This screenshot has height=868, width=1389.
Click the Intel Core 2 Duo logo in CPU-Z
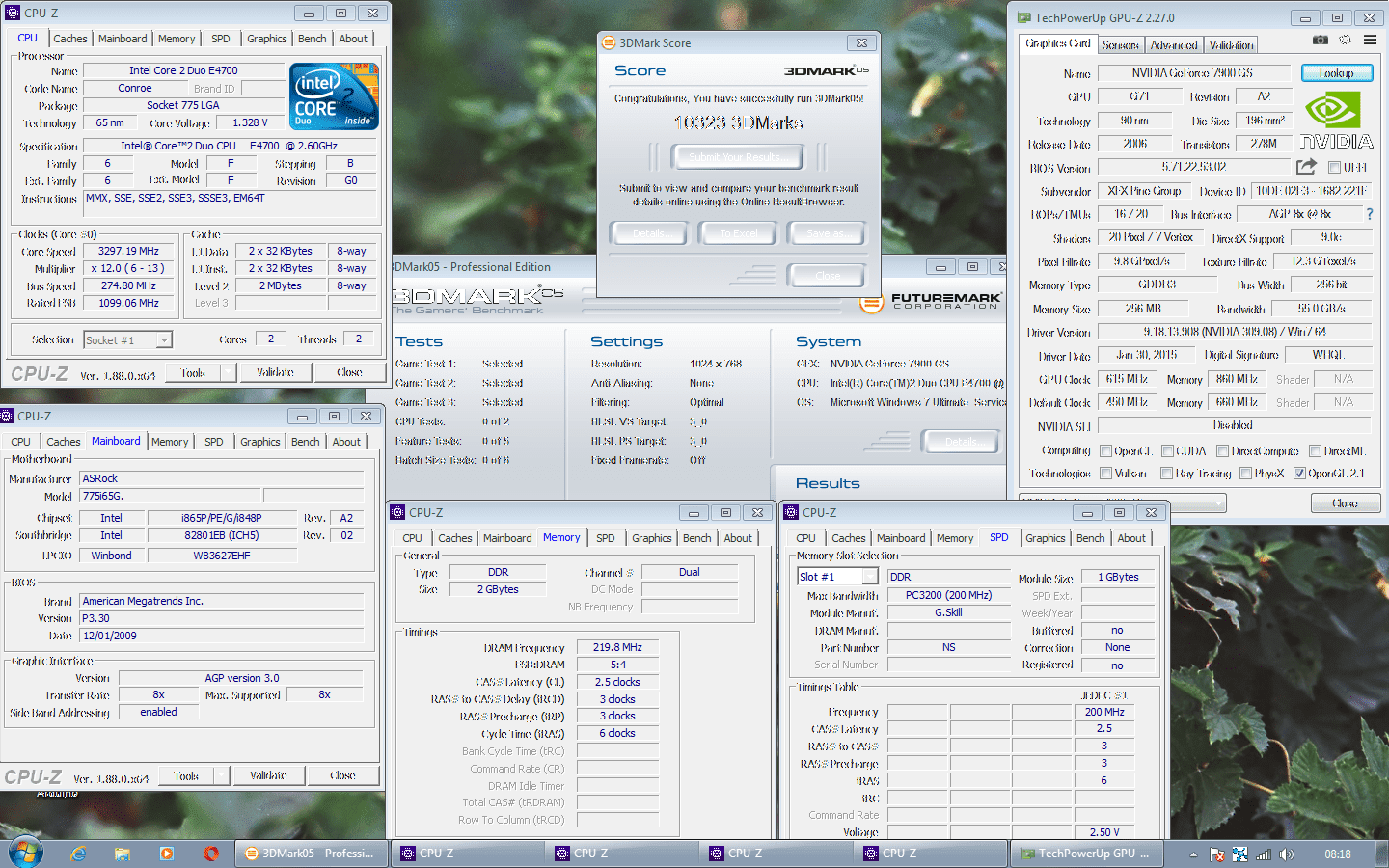click(334, 96)
